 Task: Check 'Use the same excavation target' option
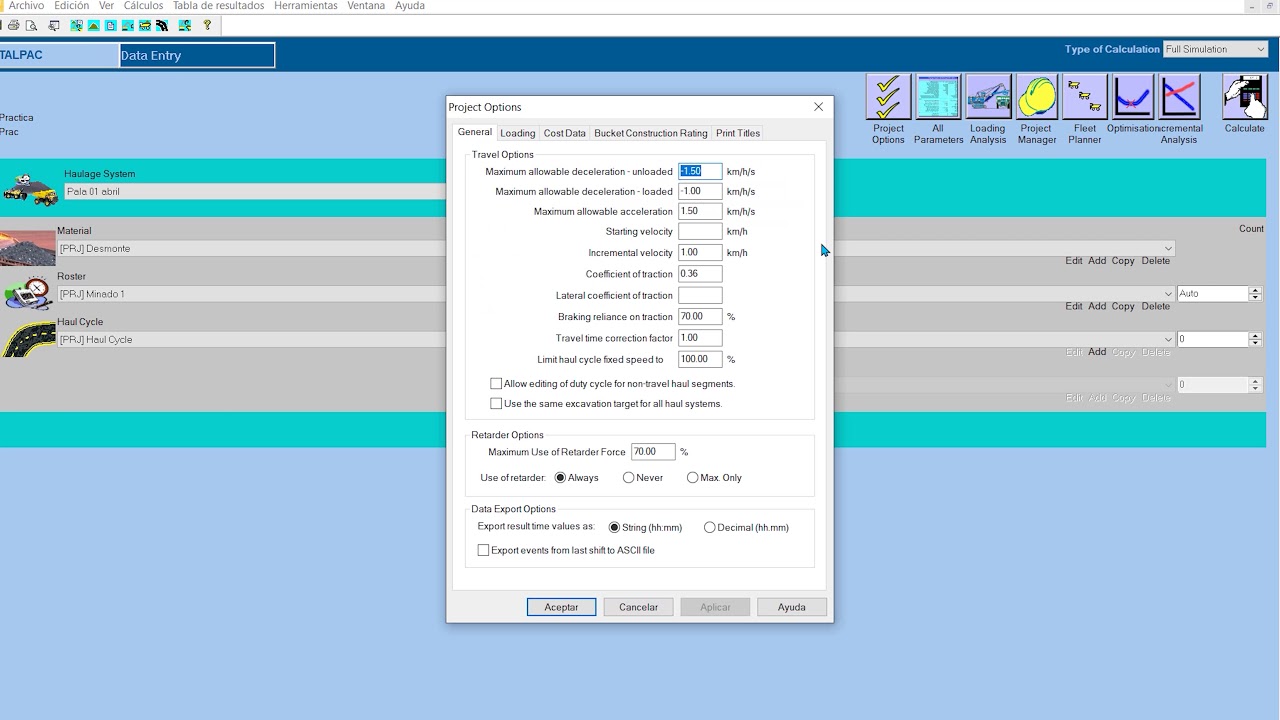click(x=496, y=403)
